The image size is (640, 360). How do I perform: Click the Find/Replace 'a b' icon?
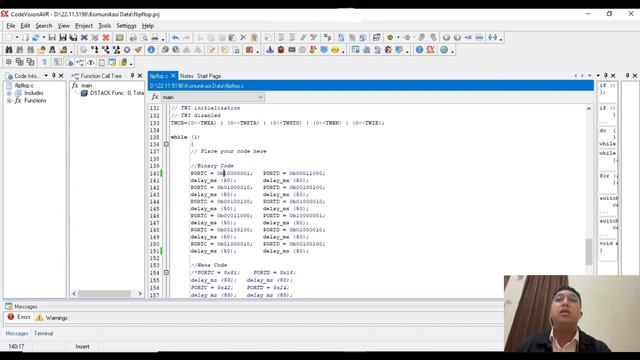click(x=327, y=38)
